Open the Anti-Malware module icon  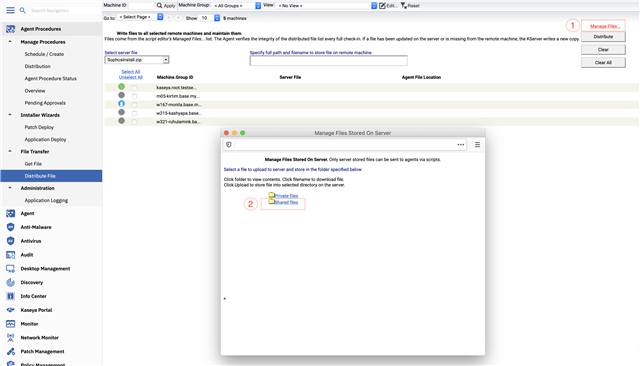(x=11, y=227)
